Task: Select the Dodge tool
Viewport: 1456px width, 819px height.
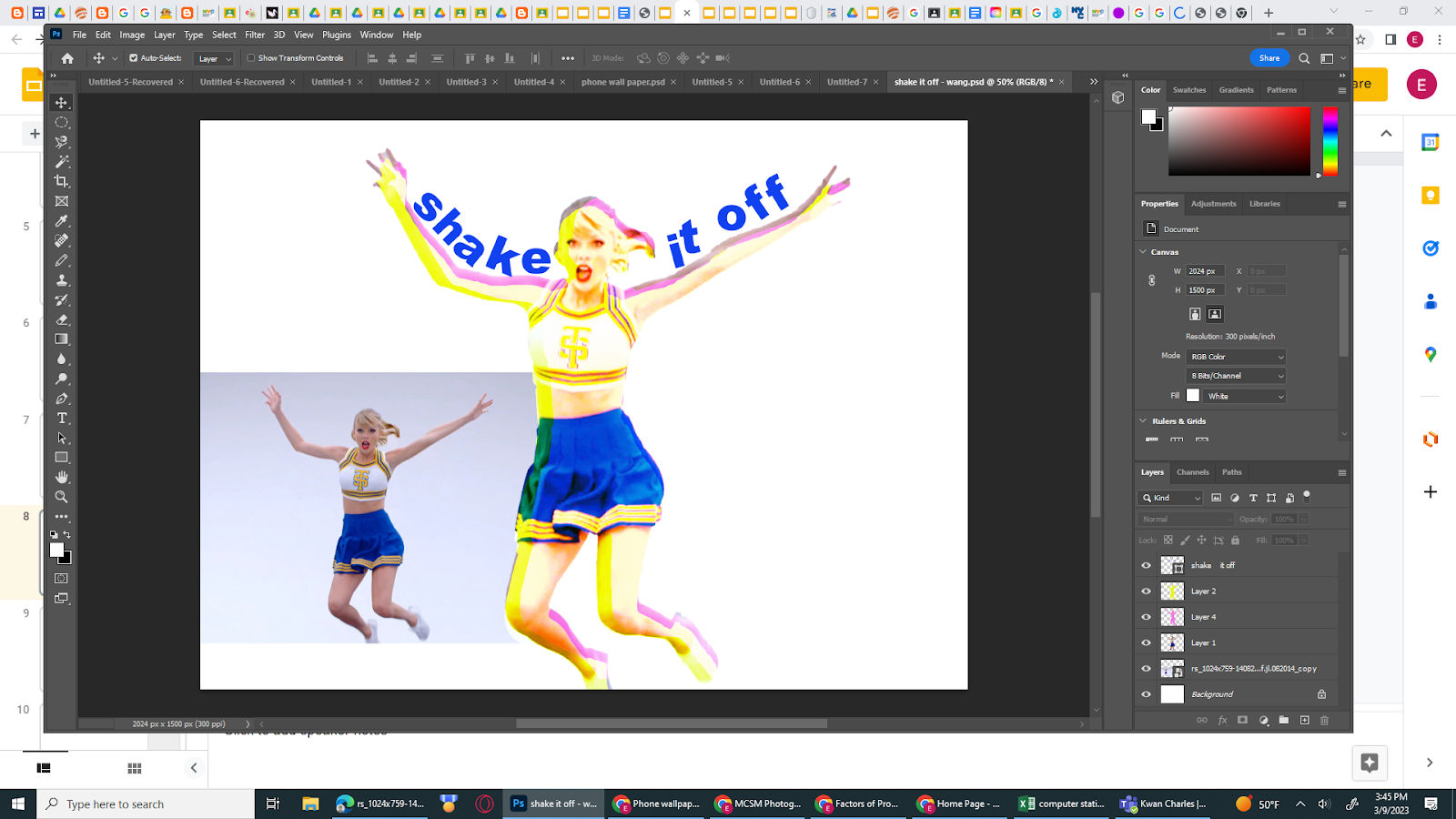Action: pyautogui.click(x=62, y=379)
